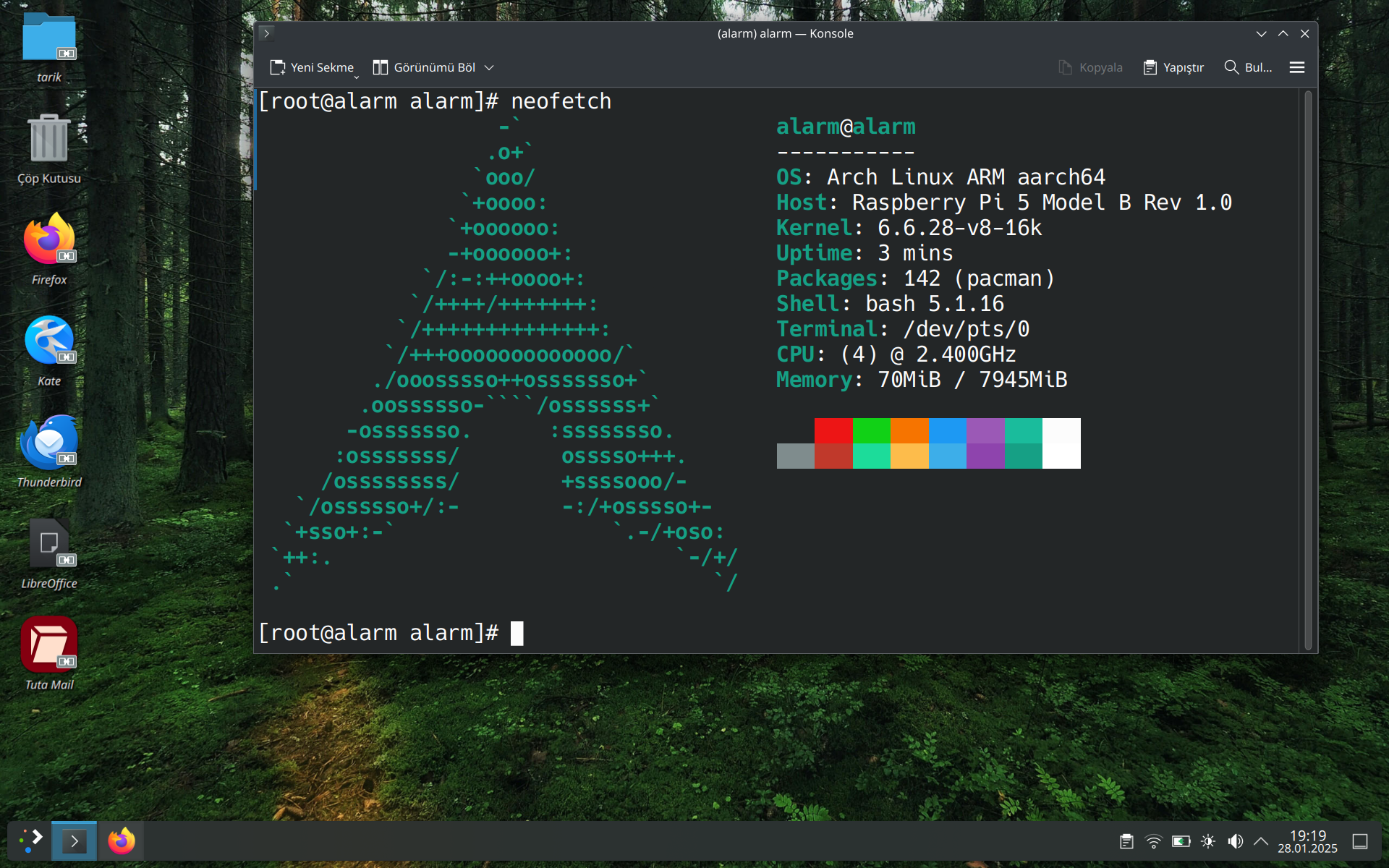
Task: Click the 'Memory: 70MiB / 7945MiB' line
Action: pyautogui.click(x=922, y=380)
